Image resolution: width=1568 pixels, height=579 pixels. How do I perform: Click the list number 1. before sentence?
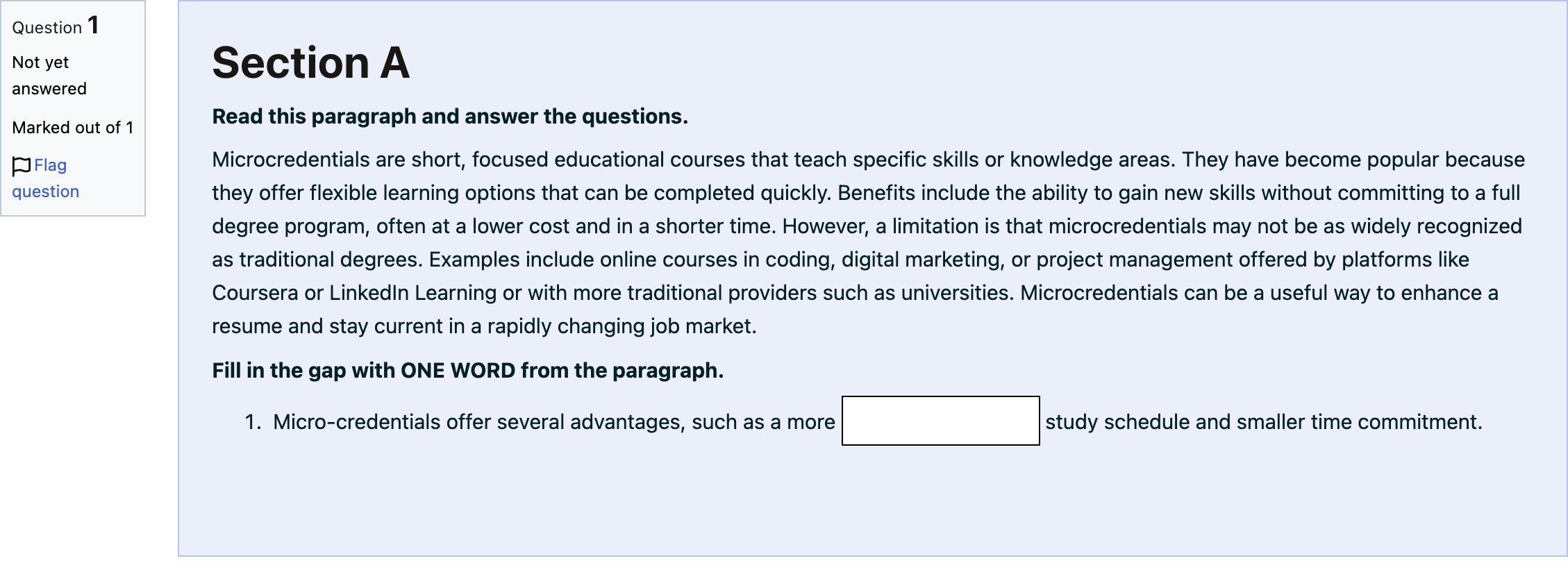pyautogui.click(x=253, y=422)
